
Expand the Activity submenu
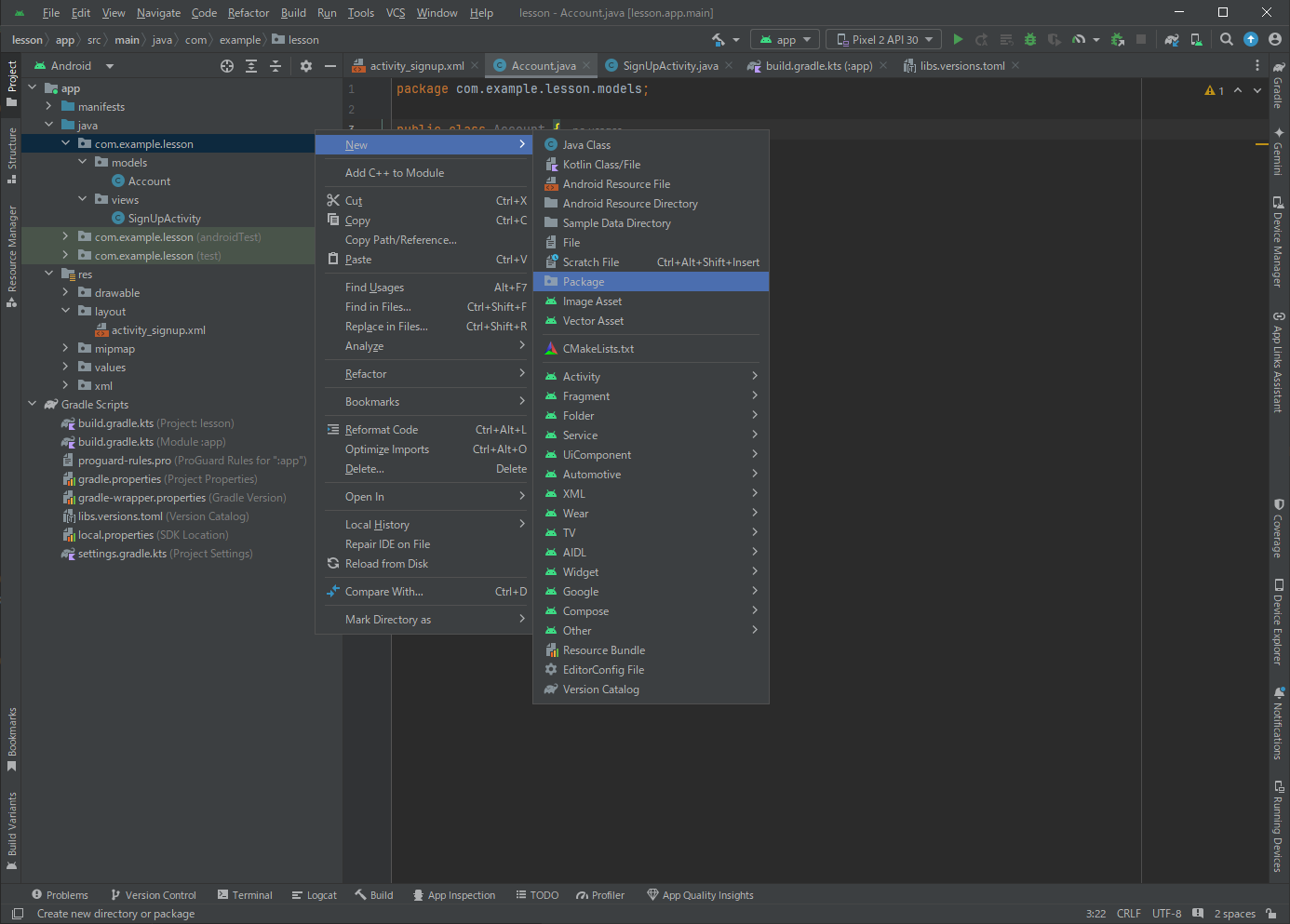coord(651,376)
